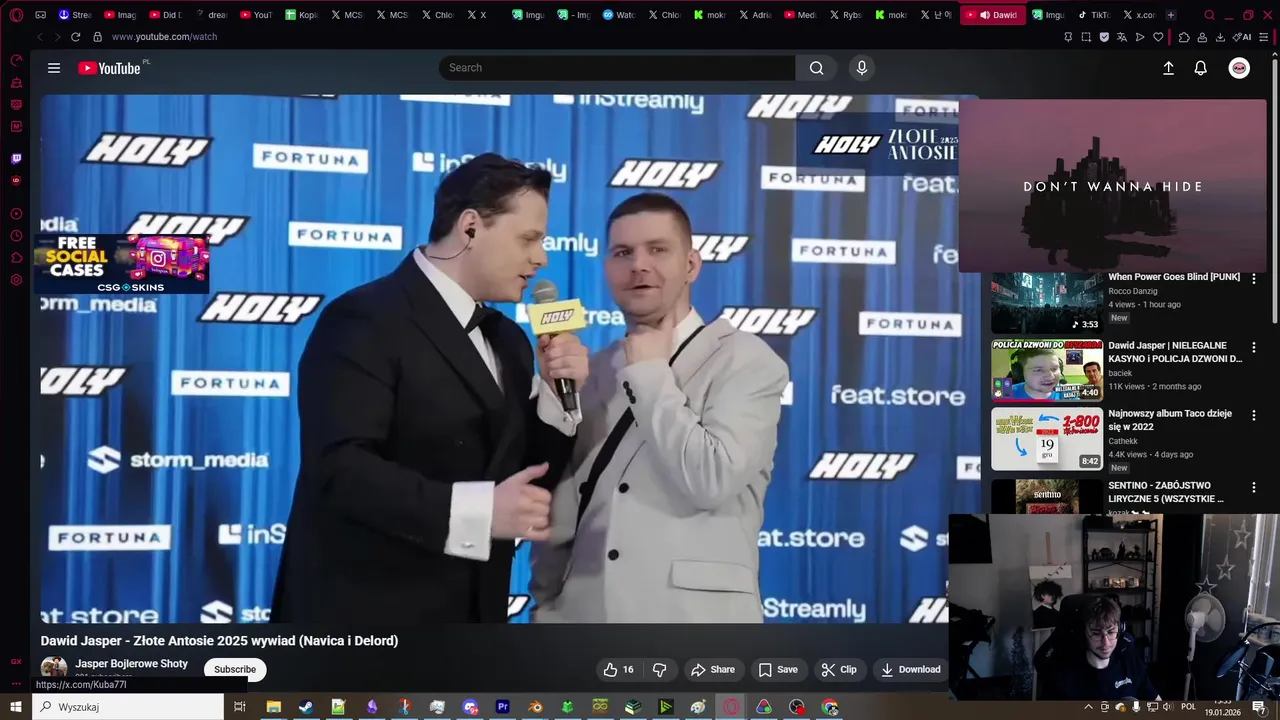Open history clock in the Opera sidebar
This screenshot has width=1280, height=720.
16,236
